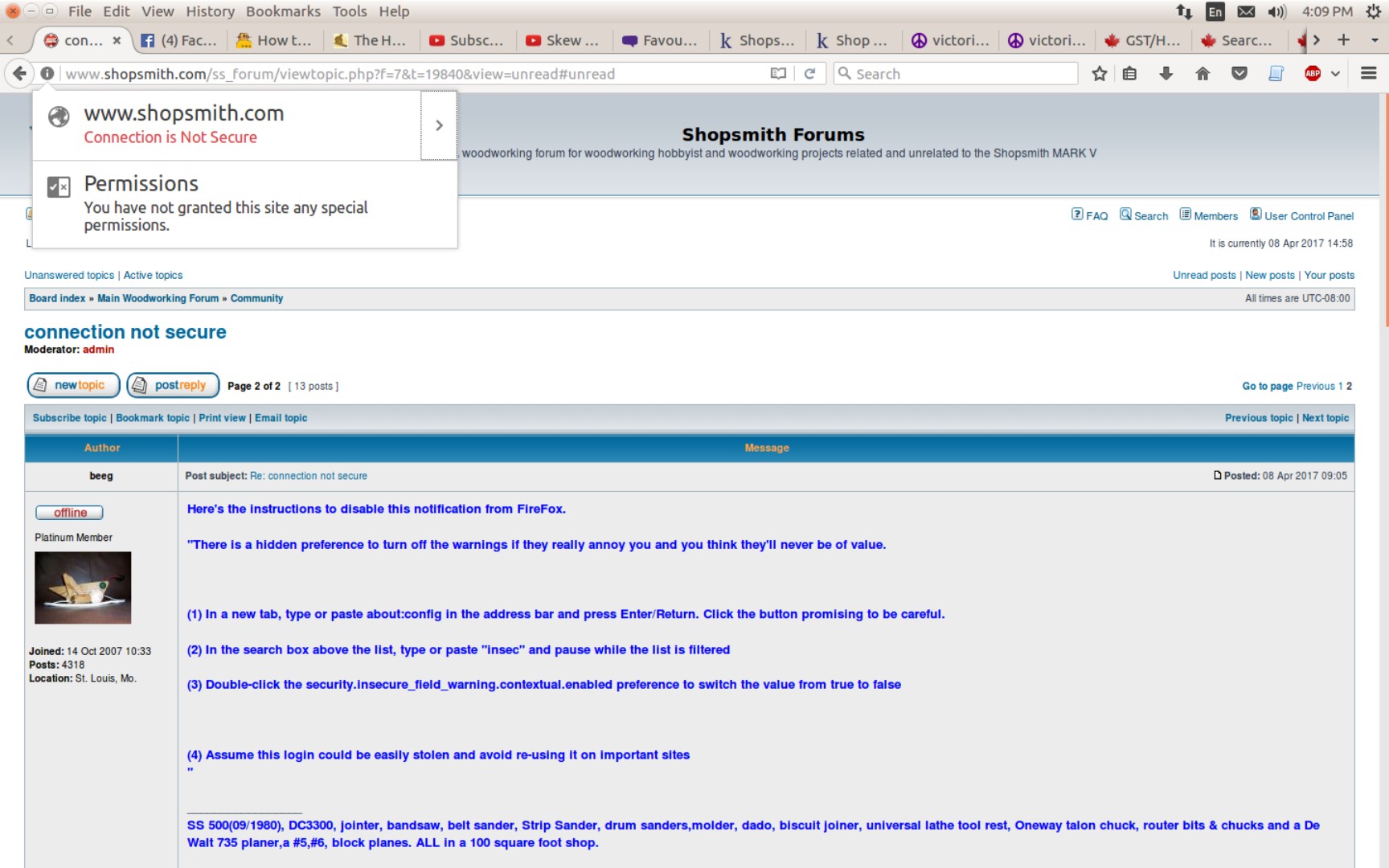Click the browser Search box
Viewport: 1389px width, 868px height.
coord(957,74)
